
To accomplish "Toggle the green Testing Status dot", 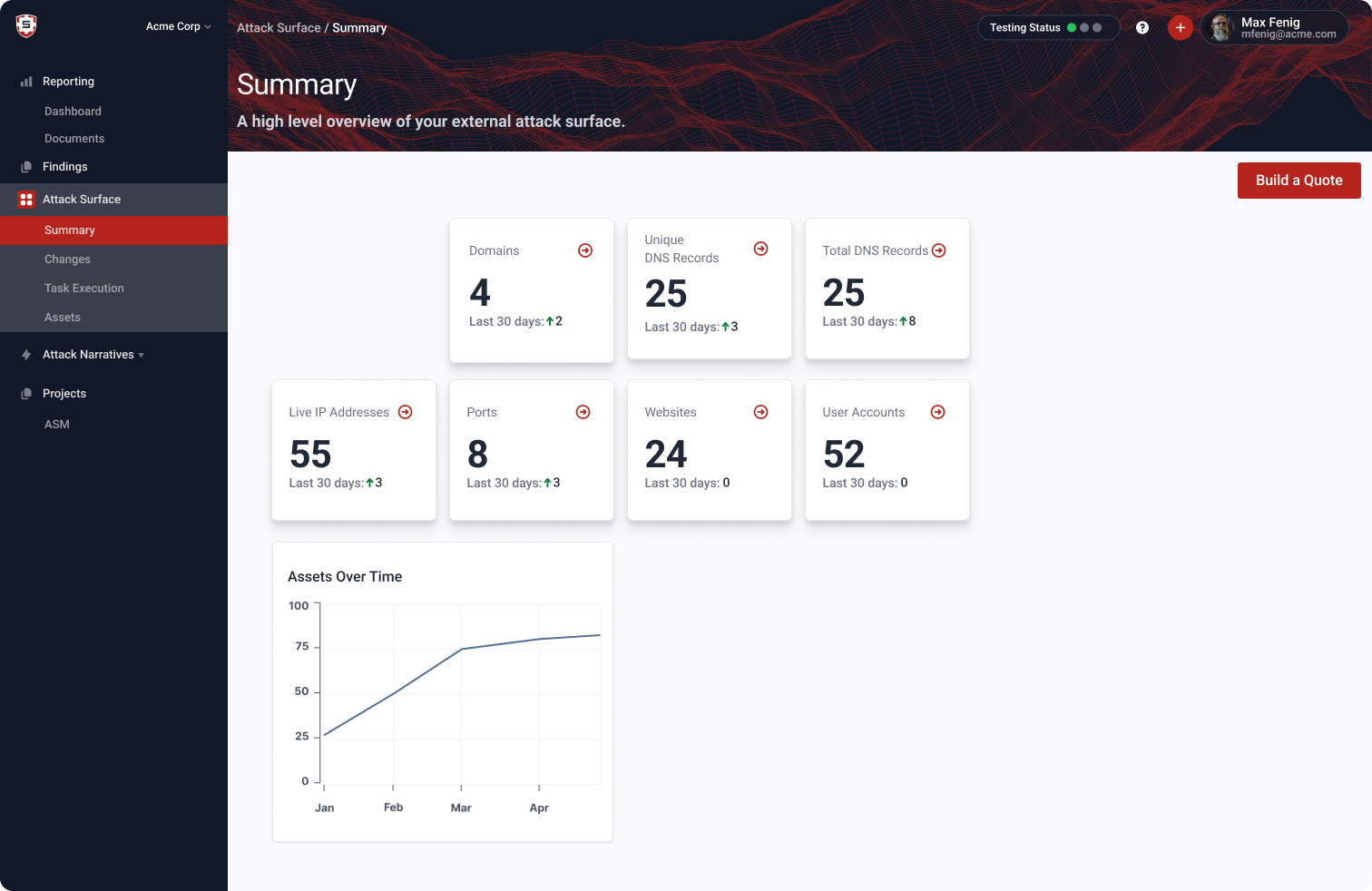I will [1072, 27].
